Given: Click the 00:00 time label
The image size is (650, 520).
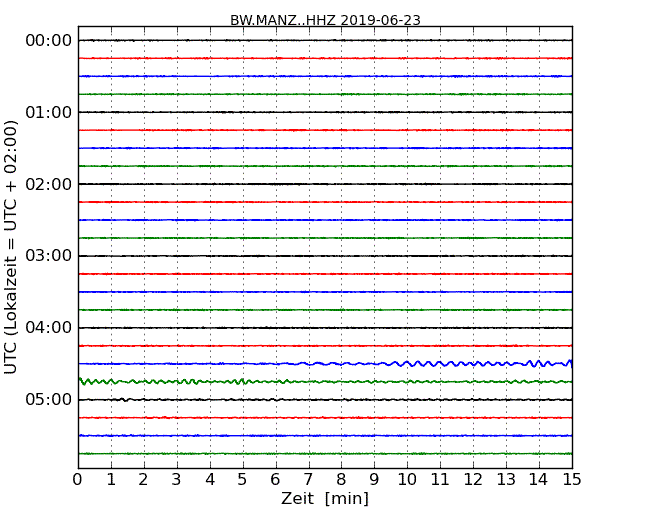Looking at the screenshot, I should click(49, 41).
